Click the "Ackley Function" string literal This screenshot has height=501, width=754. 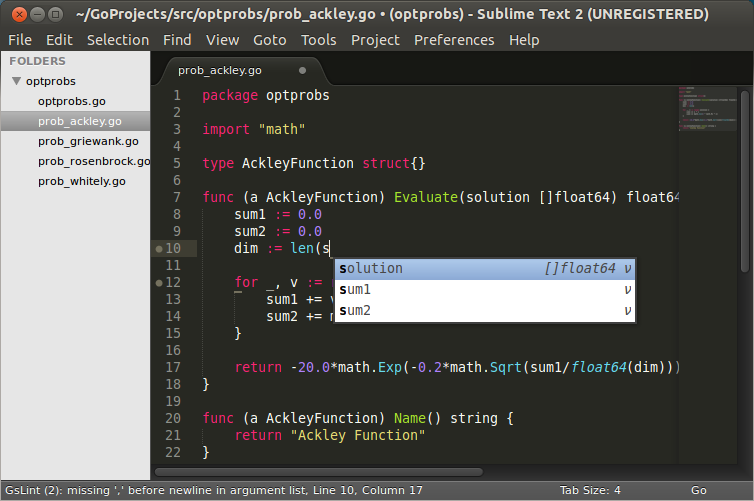pos(358,435)
